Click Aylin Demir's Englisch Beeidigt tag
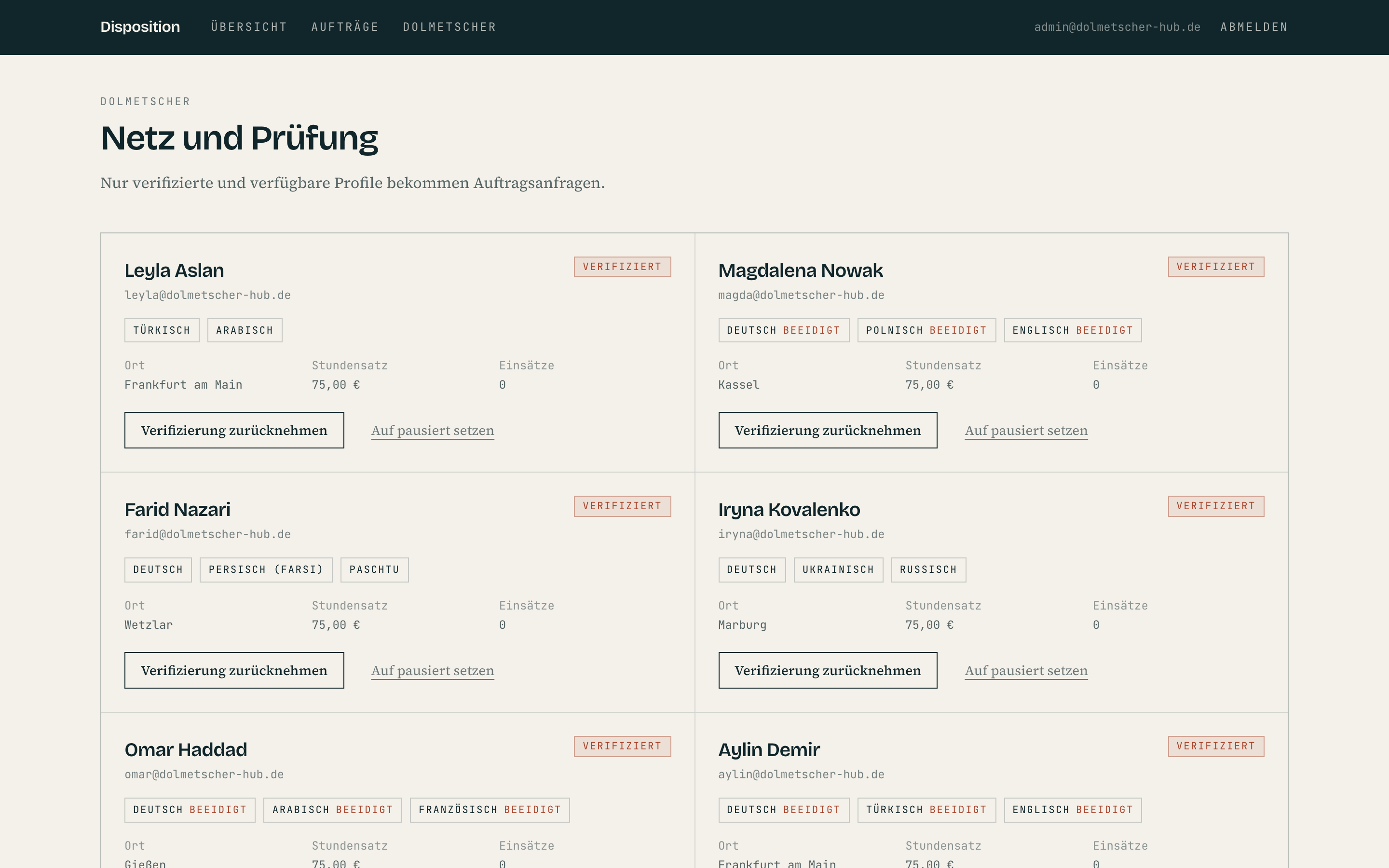The image size is (1389, 868). coord(1073,810)
